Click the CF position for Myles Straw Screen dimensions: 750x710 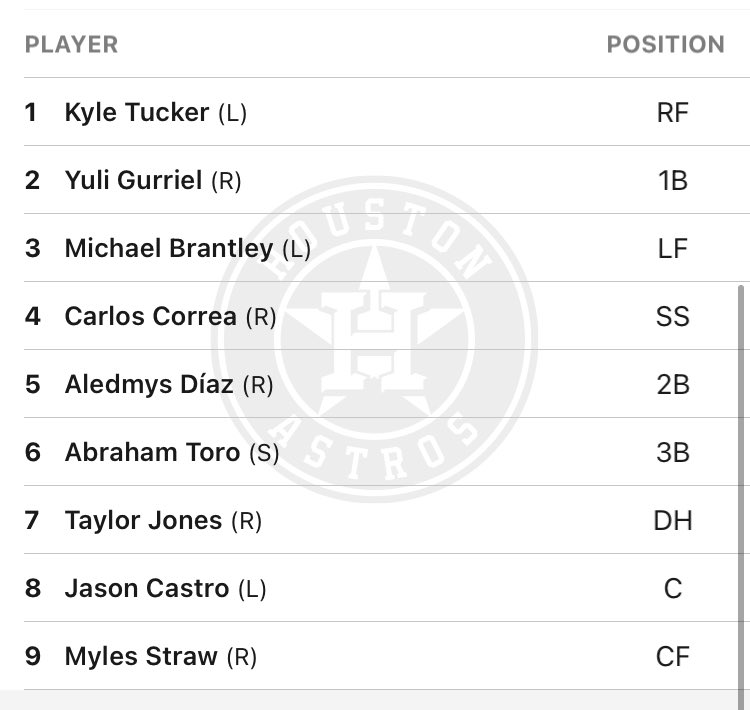[673, 656]
